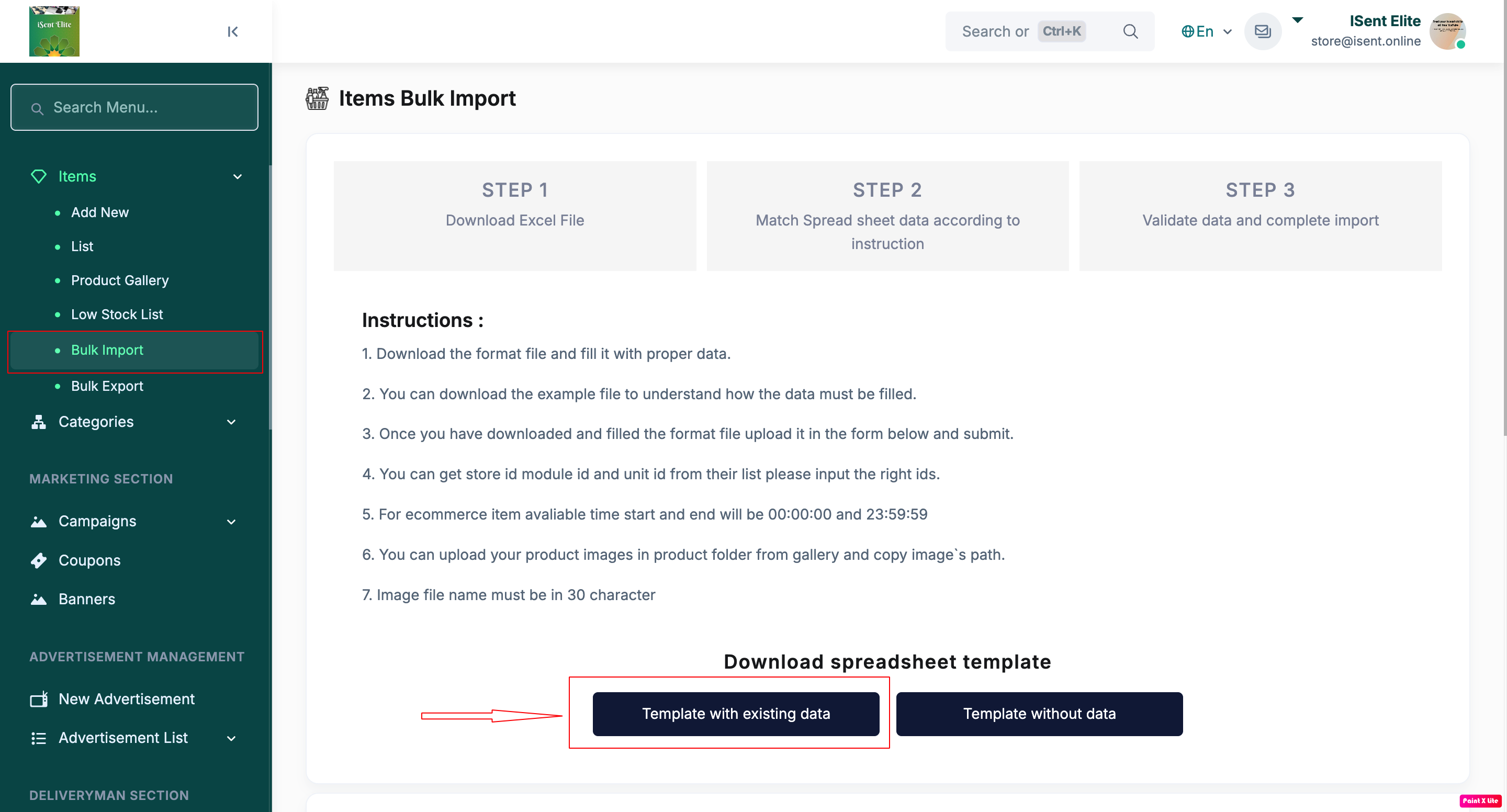Go to Product Gallery
The image size is (1507, 812).
coord(120,280)
